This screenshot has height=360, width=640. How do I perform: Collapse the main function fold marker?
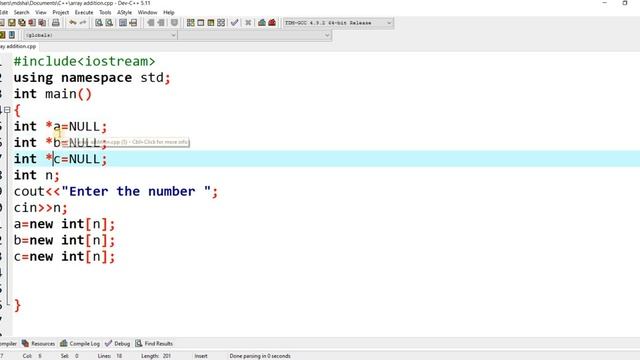coord(7,110)
